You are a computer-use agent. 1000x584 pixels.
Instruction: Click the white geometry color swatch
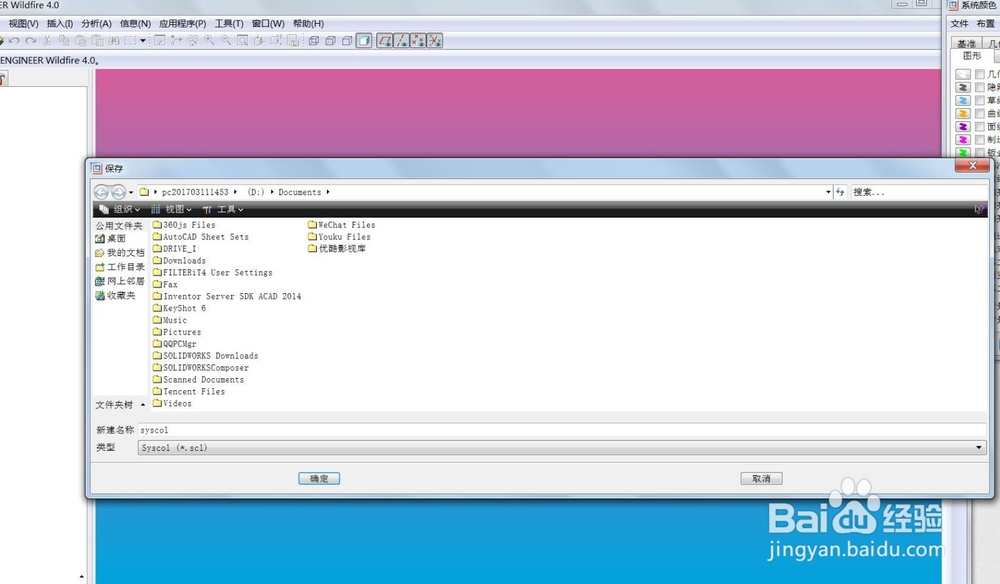963,75
